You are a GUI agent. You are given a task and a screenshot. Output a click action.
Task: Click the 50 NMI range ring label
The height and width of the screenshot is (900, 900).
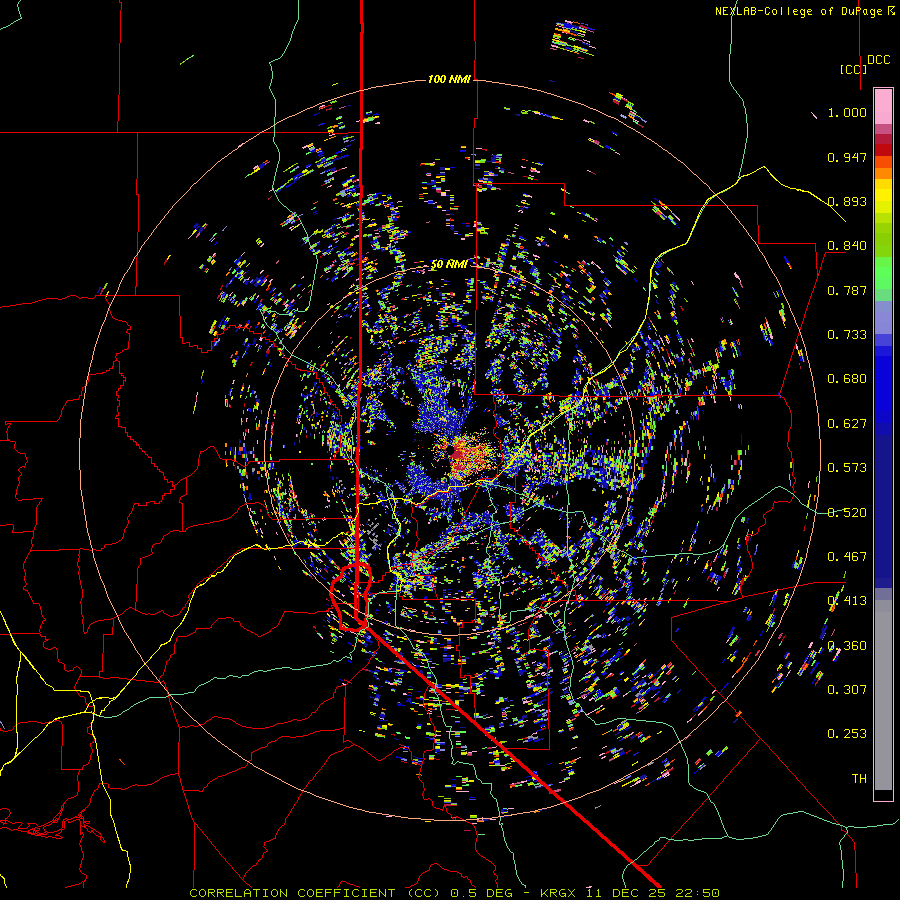(449, 265)
